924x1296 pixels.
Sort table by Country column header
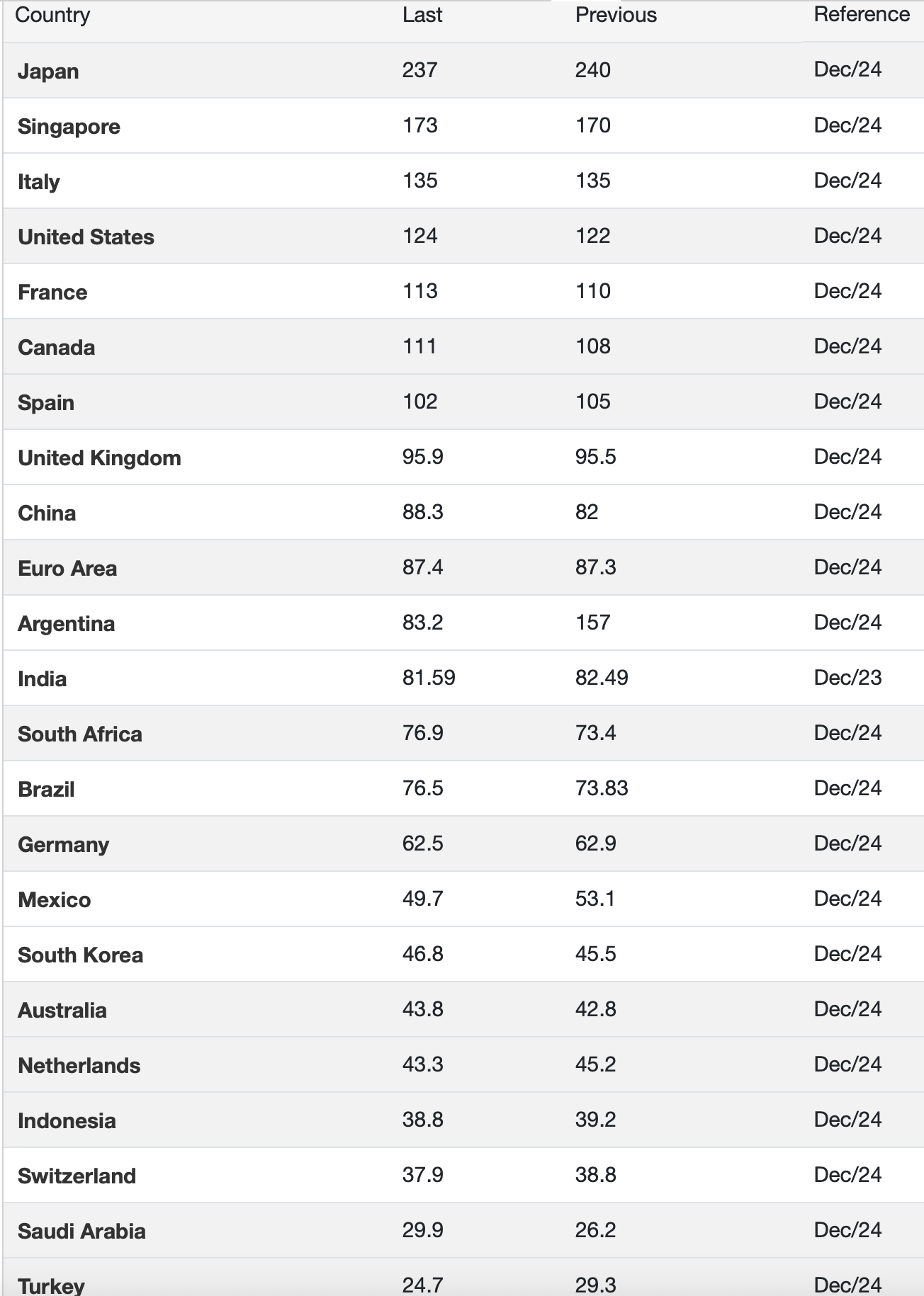pos(52,15)
